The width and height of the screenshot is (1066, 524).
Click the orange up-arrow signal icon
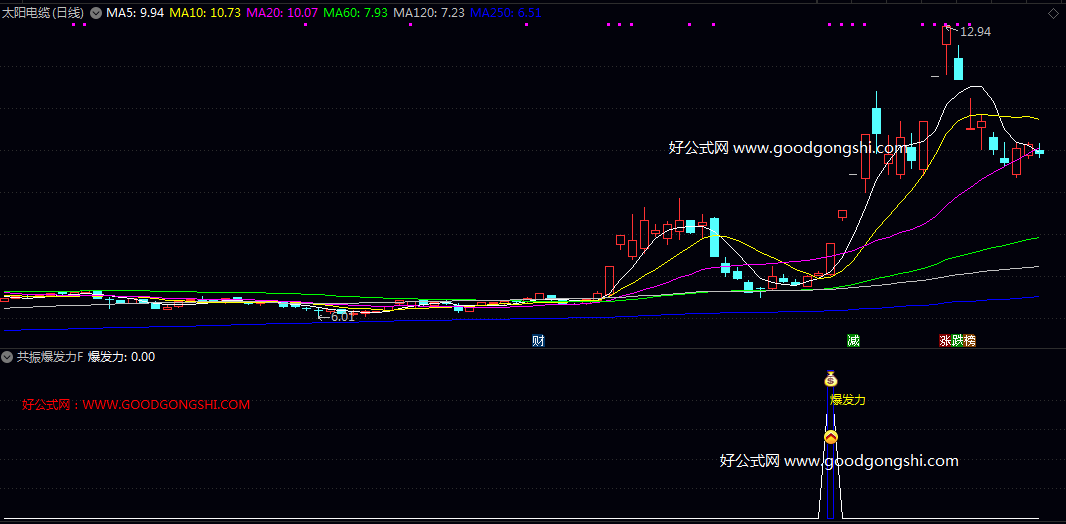coord(831,437)
